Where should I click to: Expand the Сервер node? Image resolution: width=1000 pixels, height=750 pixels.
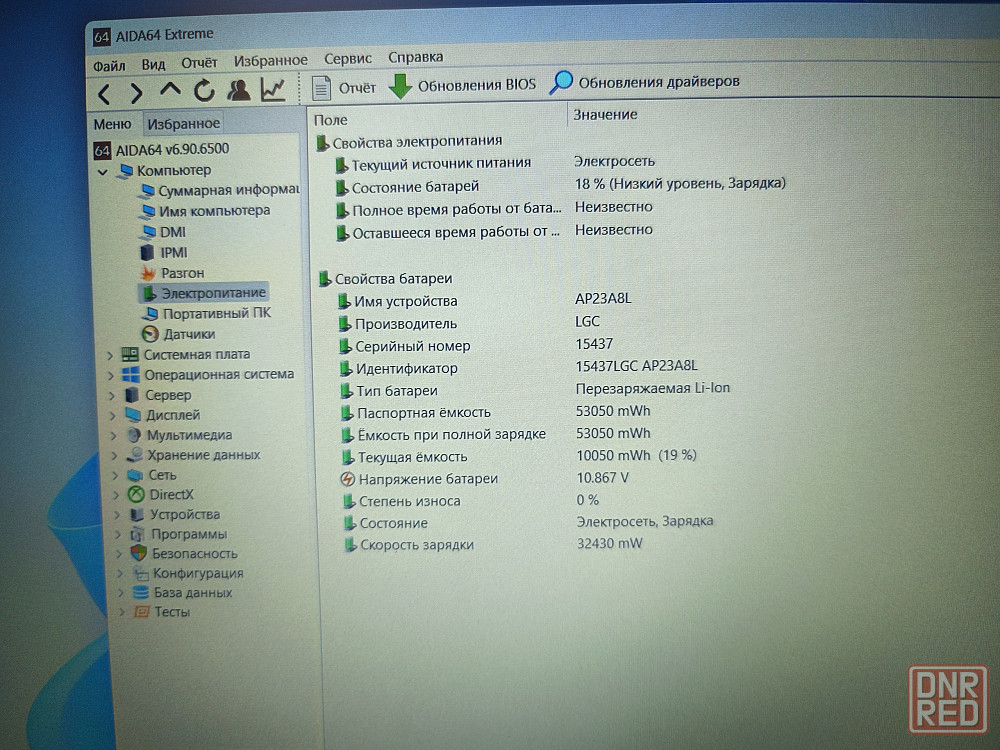(112, 396)
